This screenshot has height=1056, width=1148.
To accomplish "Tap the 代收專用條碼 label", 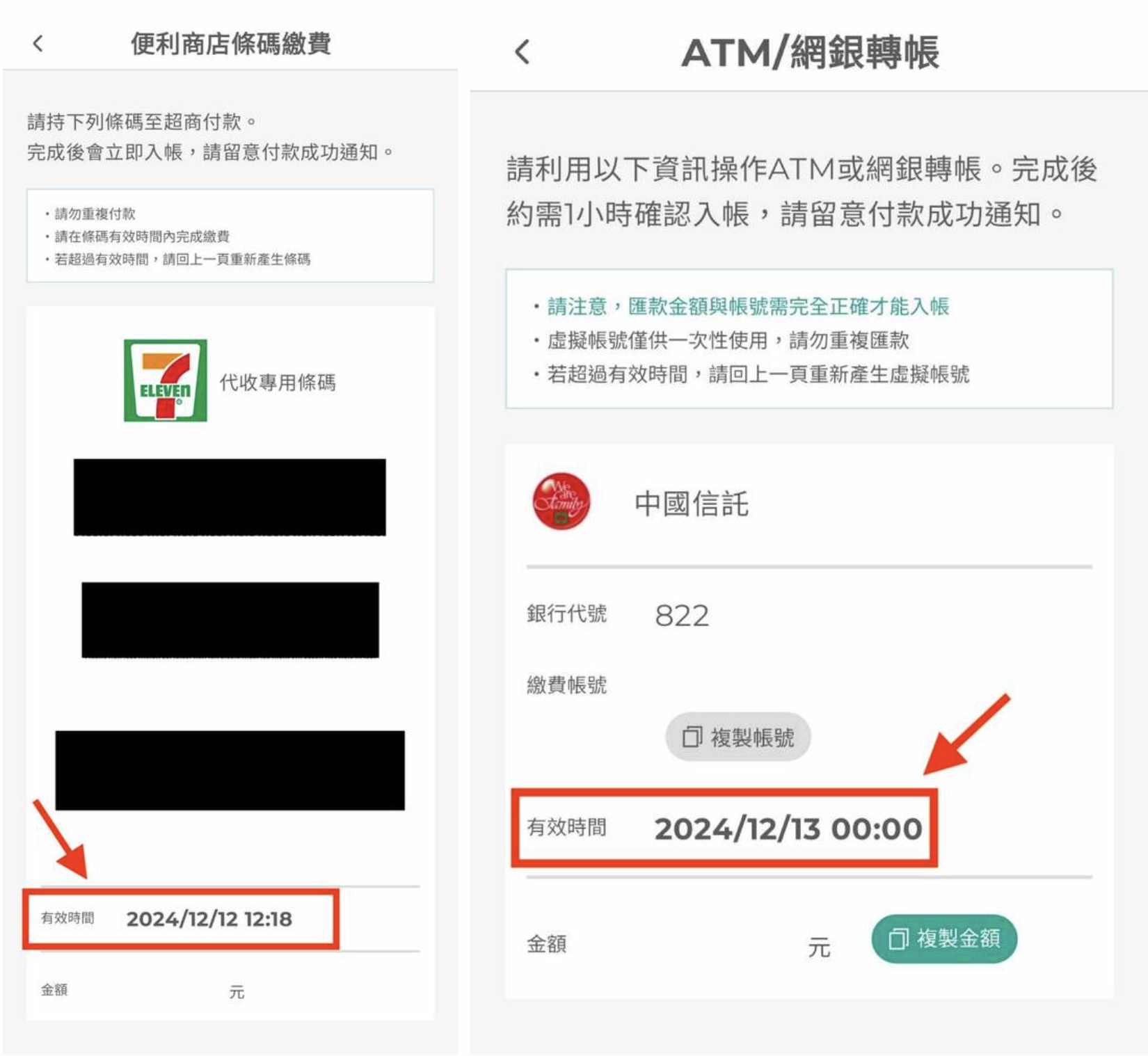I will pyautogui.click(x=278, y=382).
